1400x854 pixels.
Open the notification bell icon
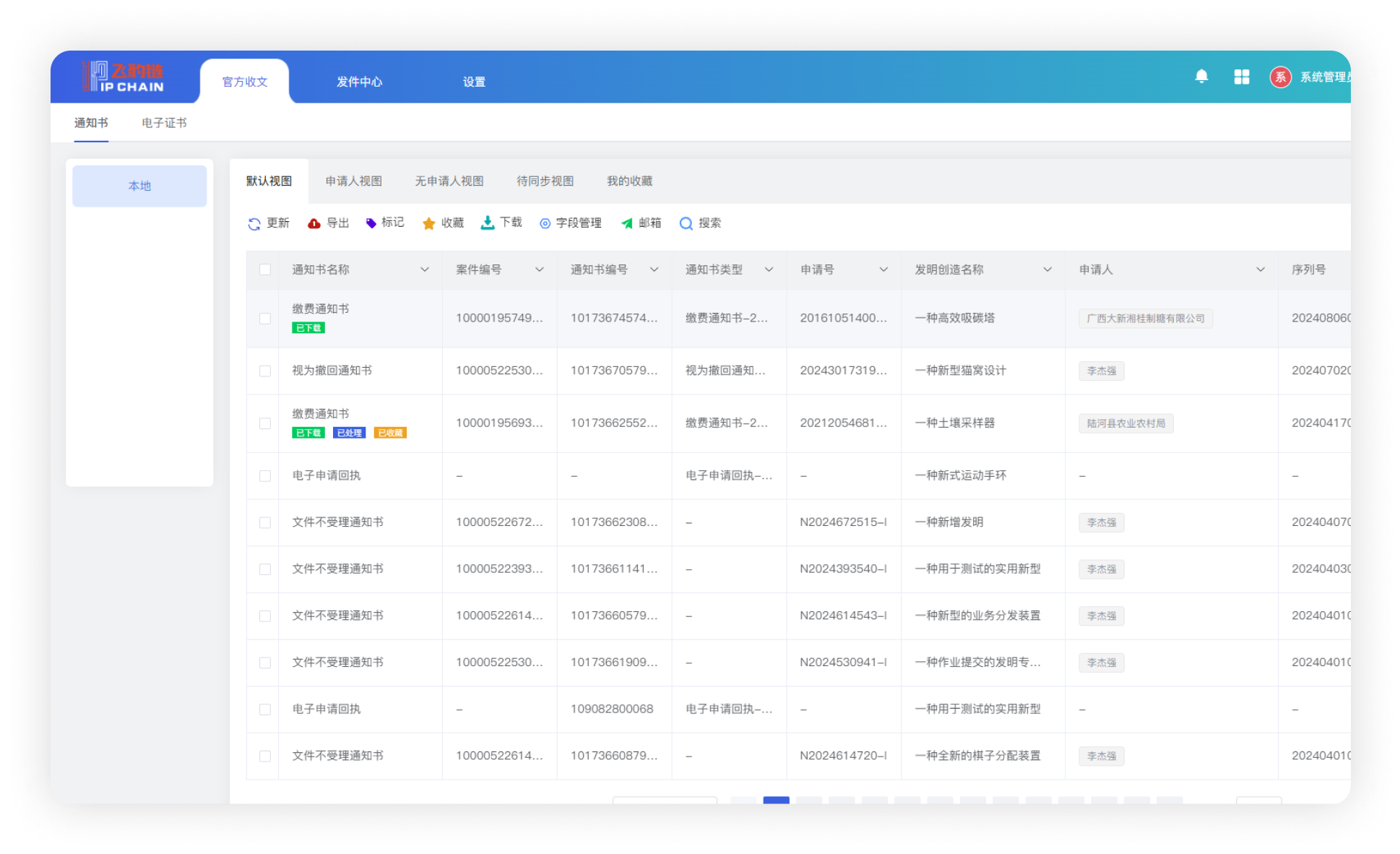pyautogui.click(x=1201, y=76)
